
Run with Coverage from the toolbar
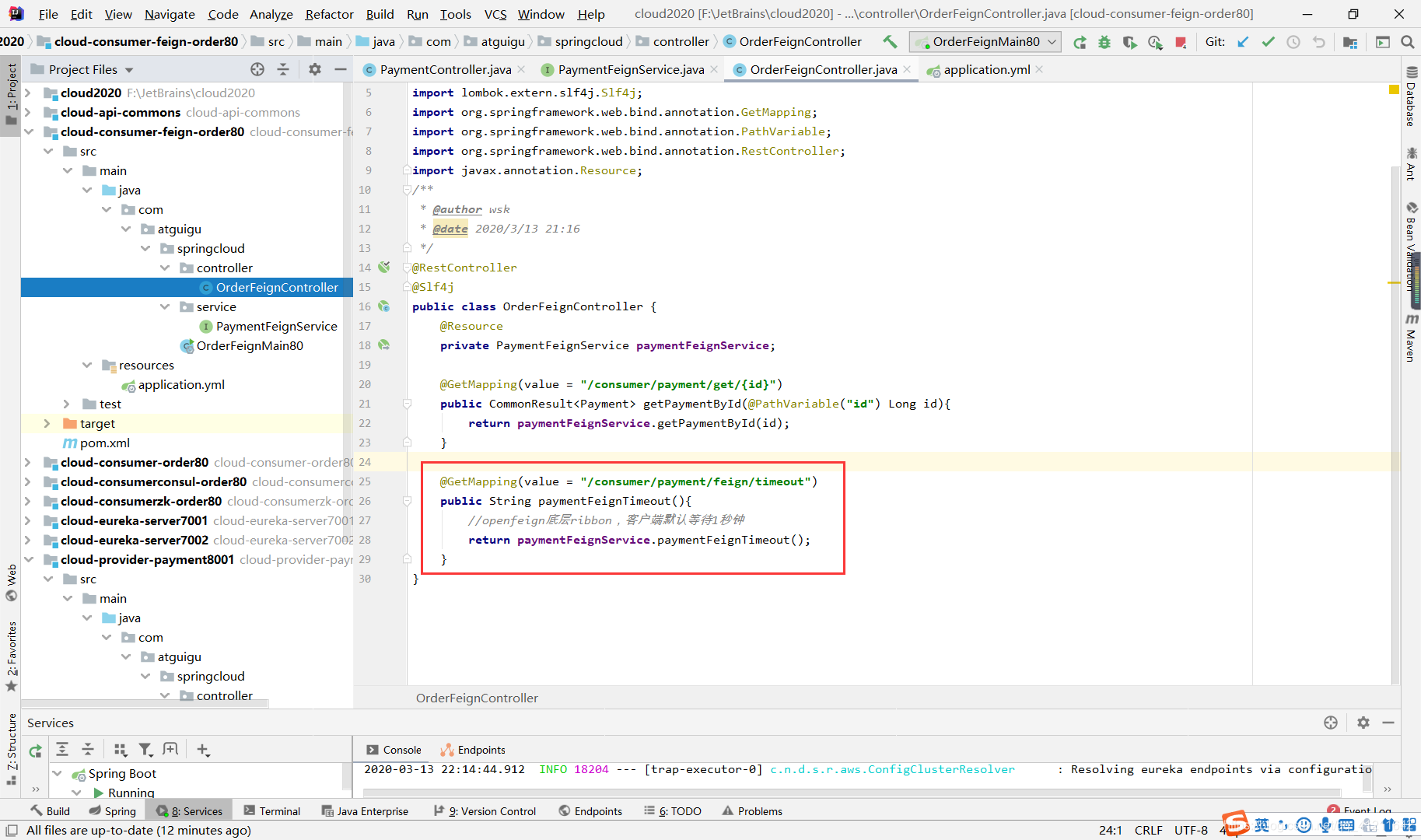tap(1129, 42)
